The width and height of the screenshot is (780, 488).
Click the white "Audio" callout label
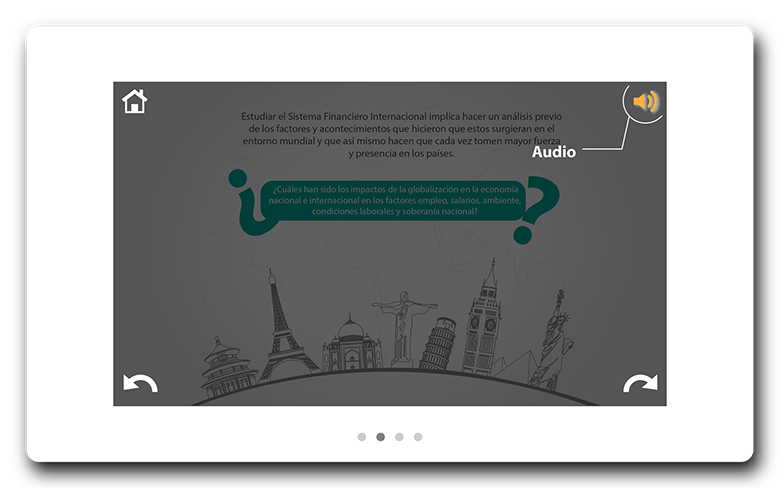[554, 153]
